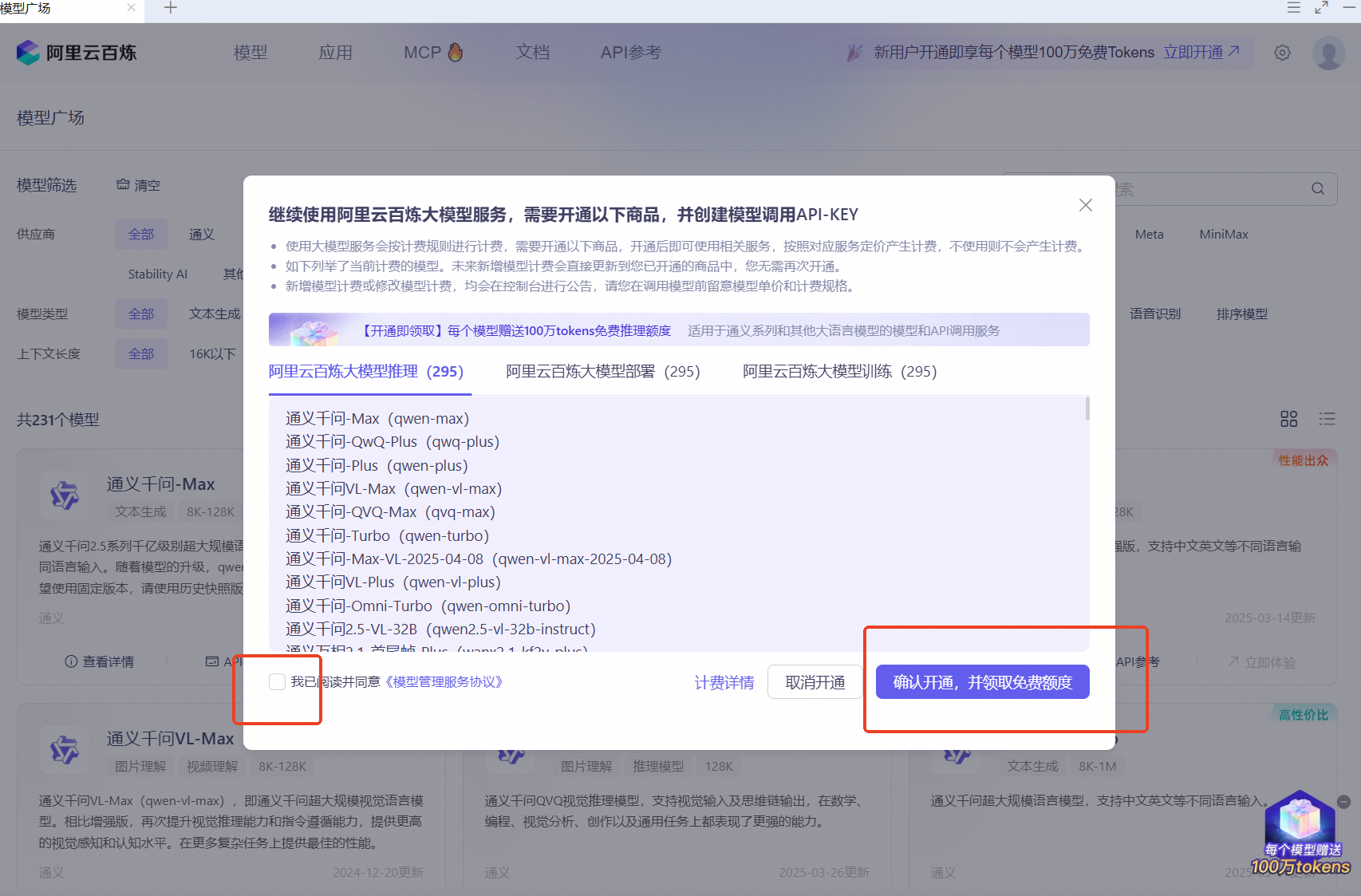Click the 取消开通 button

coord(815,682)
